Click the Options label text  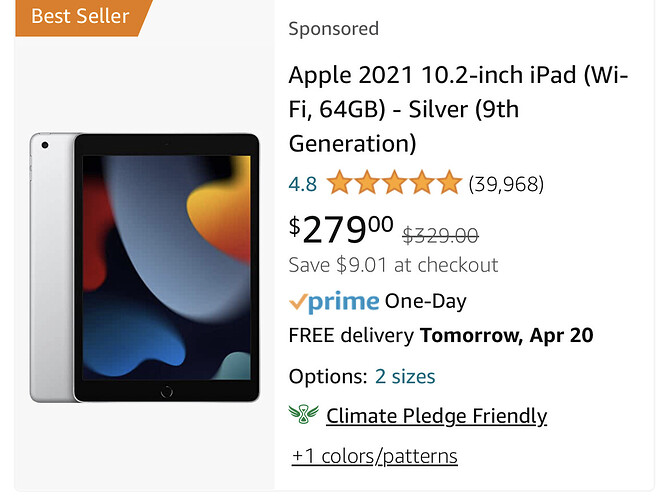[328, 377]
